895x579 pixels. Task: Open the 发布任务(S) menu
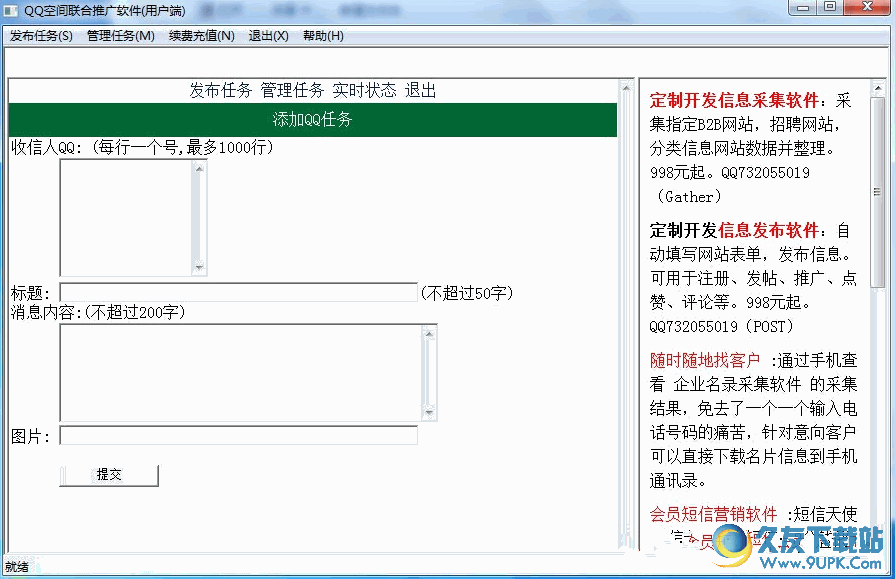(41, 36)
